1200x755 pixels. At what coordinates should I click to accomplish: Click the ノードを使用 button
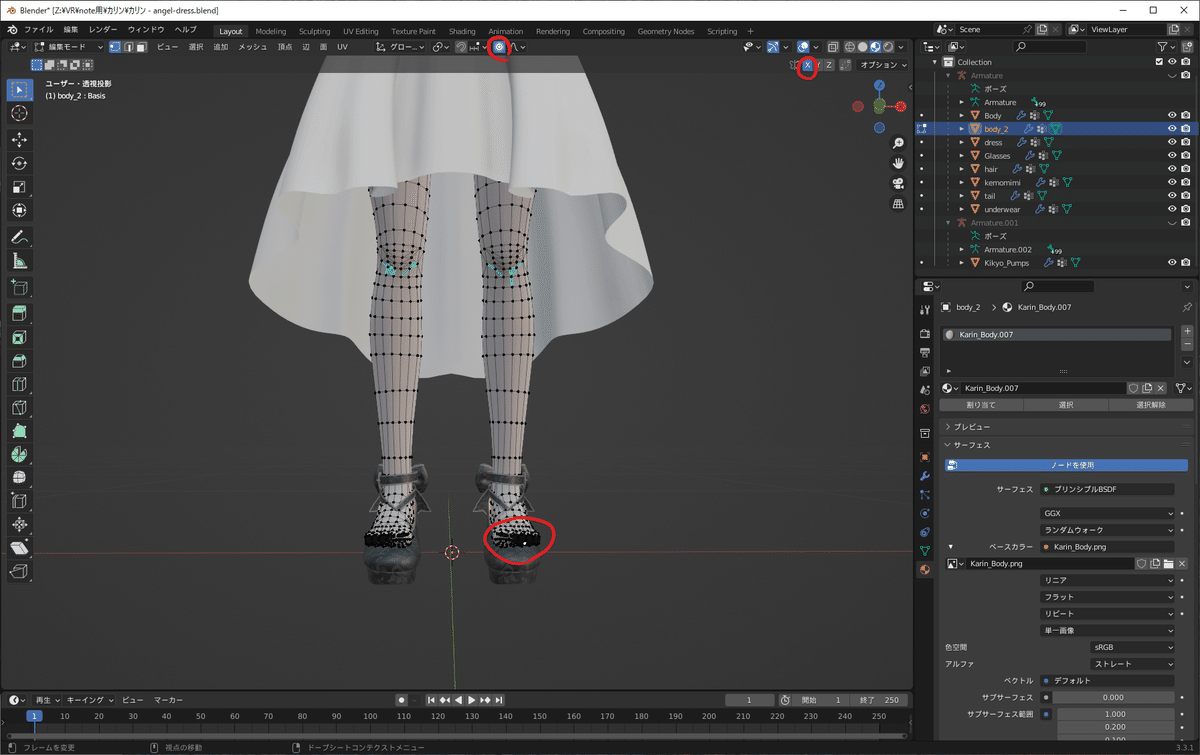point(1067,465)
